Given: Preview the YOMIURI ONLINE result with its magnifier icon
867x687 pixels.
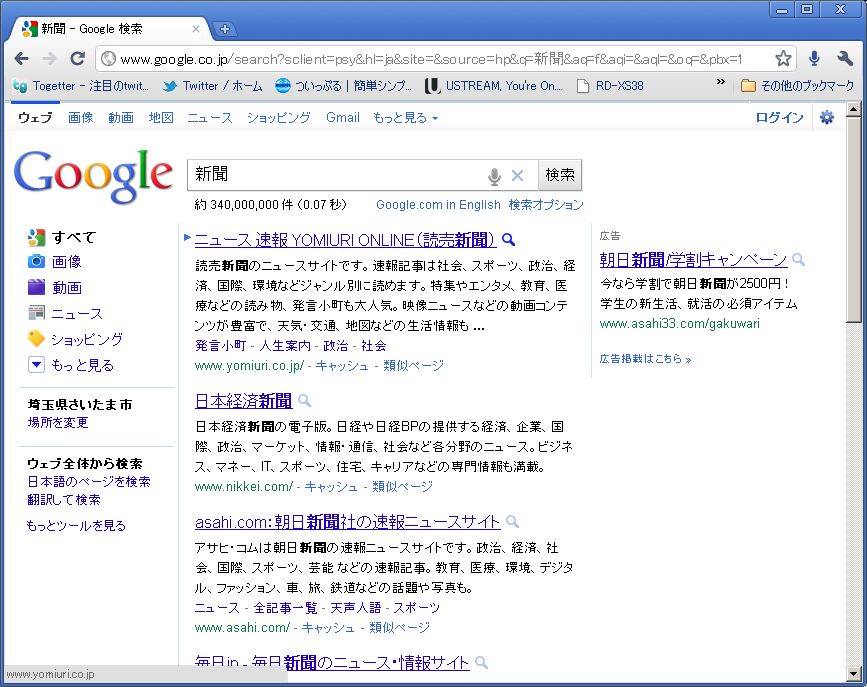Looking at the screenshot, I should coord(508,240).
